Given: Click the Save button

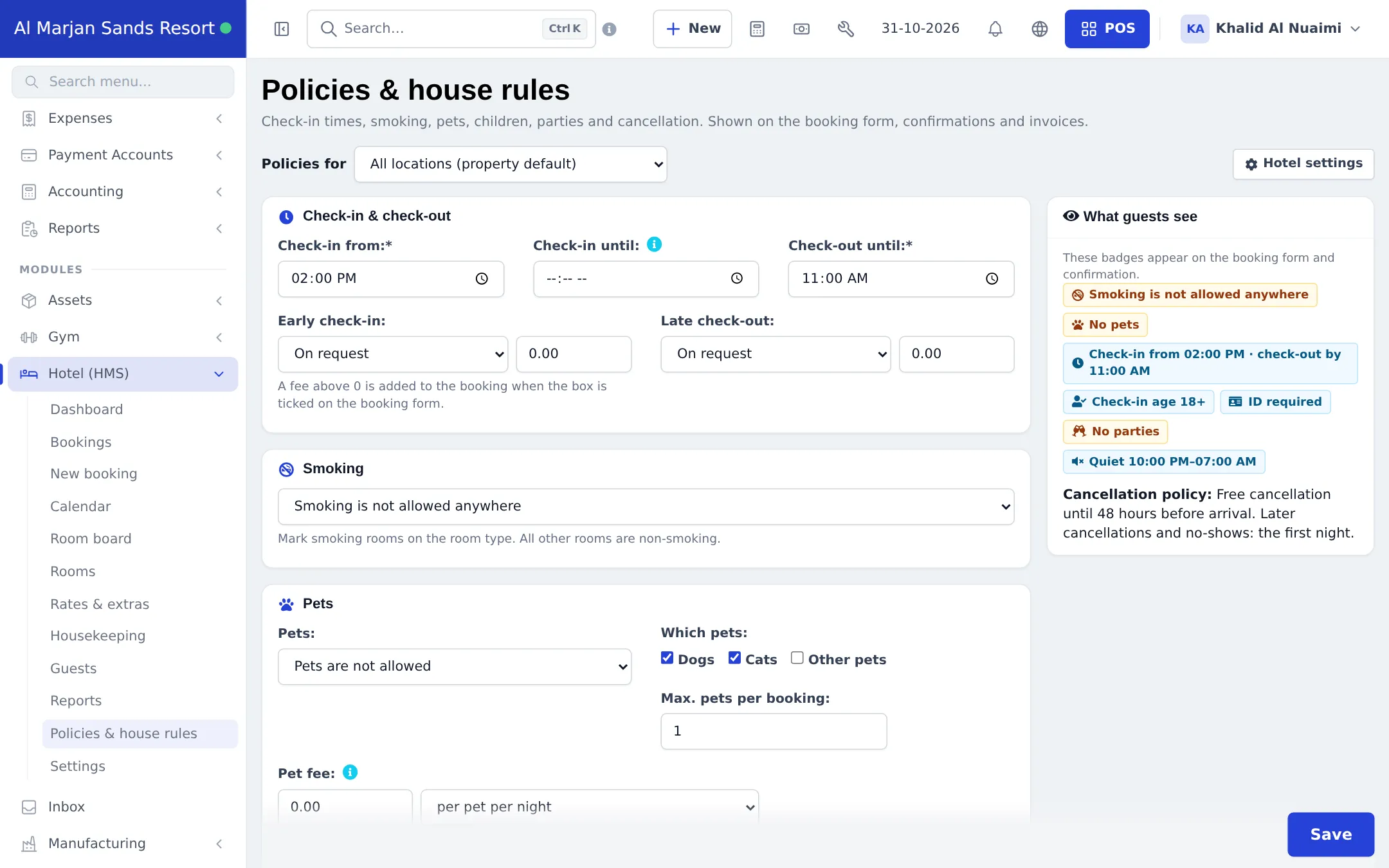Looking at the screenshot, I should pos(1330,834).
